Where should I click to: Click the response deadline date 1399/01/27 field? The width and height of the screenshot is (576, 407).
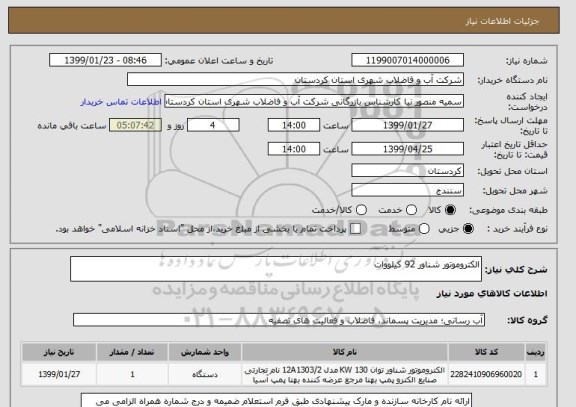click(407, 125)
